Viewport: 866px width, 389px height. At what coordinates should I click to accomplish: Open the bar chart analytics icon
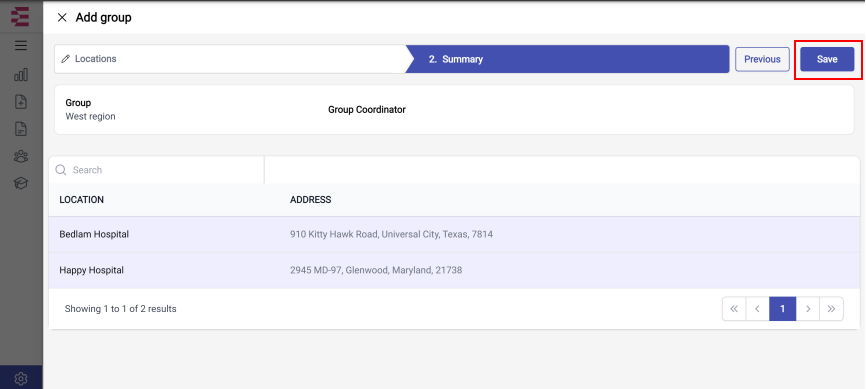pos(21,75)
